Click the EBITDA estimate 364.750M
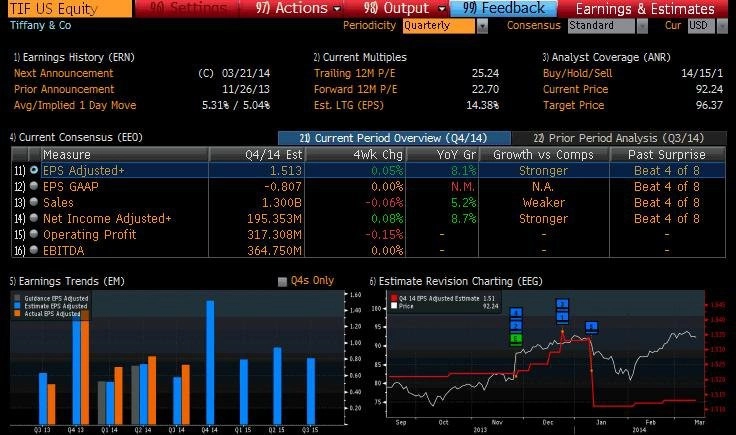736x435 pixels. [x=275, y=250]
